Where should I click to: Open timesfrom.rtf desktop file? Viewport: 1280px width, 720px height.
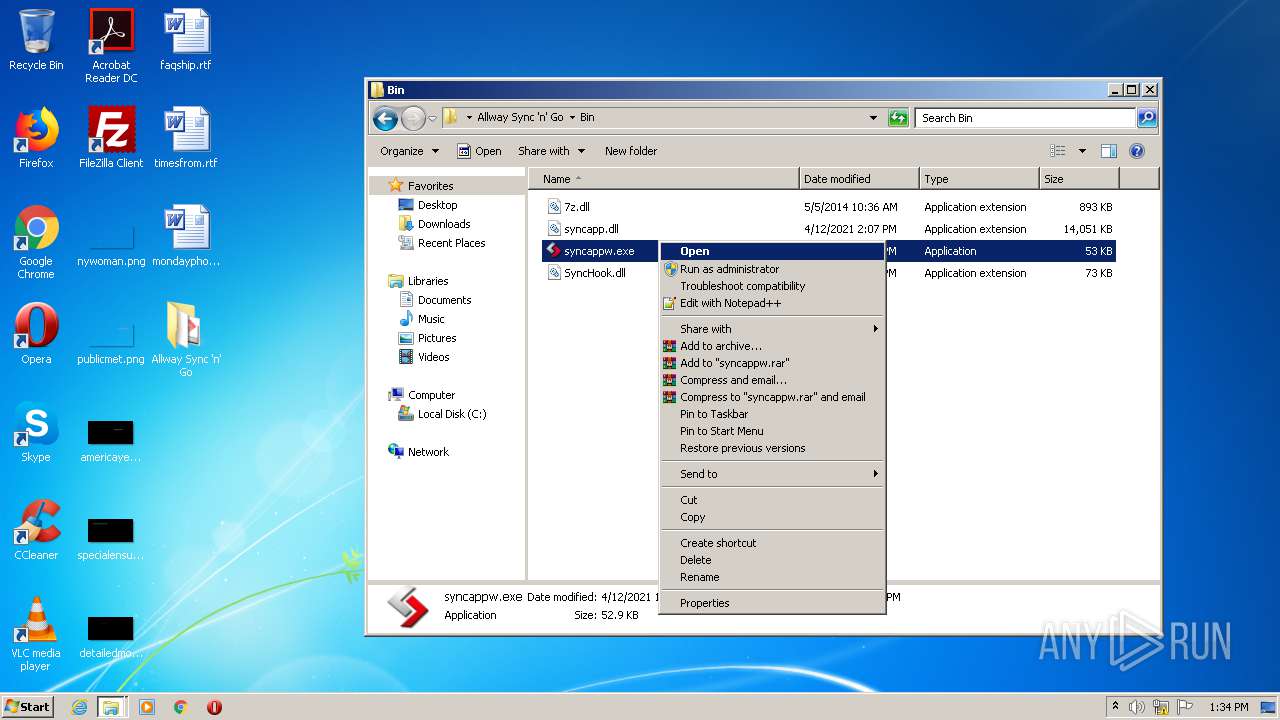(186, 138)
